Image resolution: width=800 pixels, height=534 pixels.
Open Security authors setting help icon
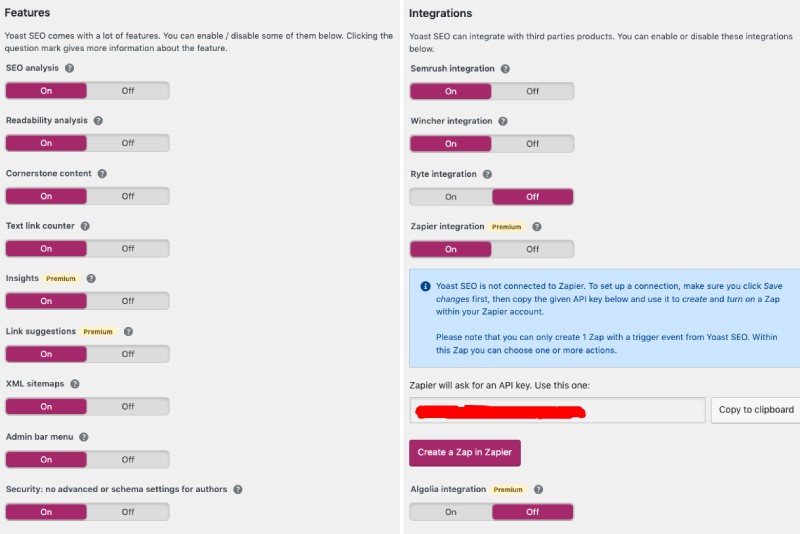coord(238,489)
